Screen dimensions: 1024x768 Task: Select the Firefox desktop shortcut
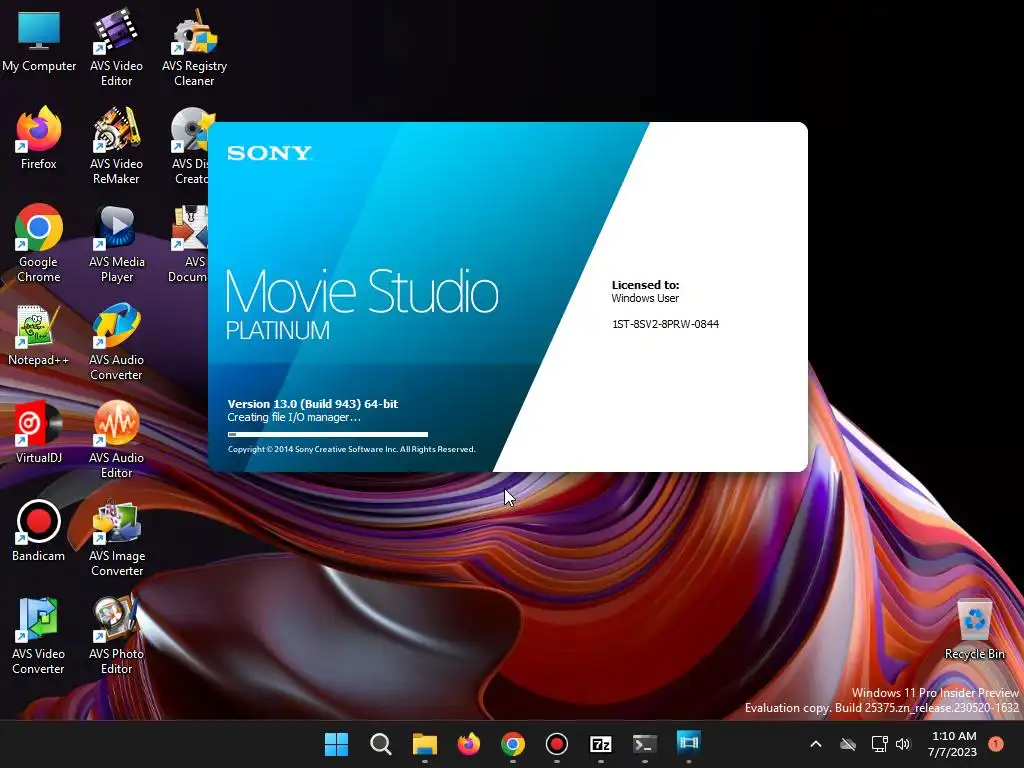click(x=39, y=139)
